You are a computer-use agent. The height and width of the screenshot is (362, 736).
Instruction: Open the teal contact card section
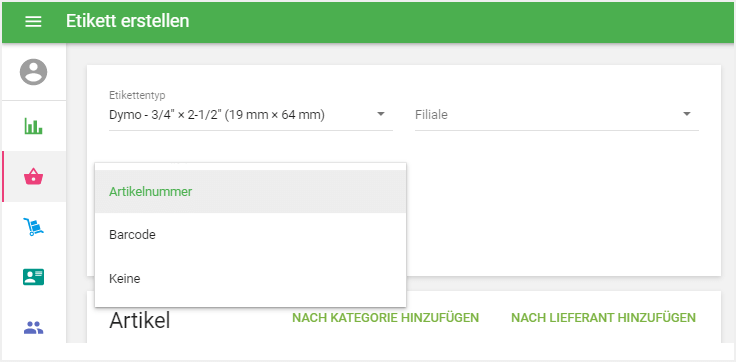[33, 277]
